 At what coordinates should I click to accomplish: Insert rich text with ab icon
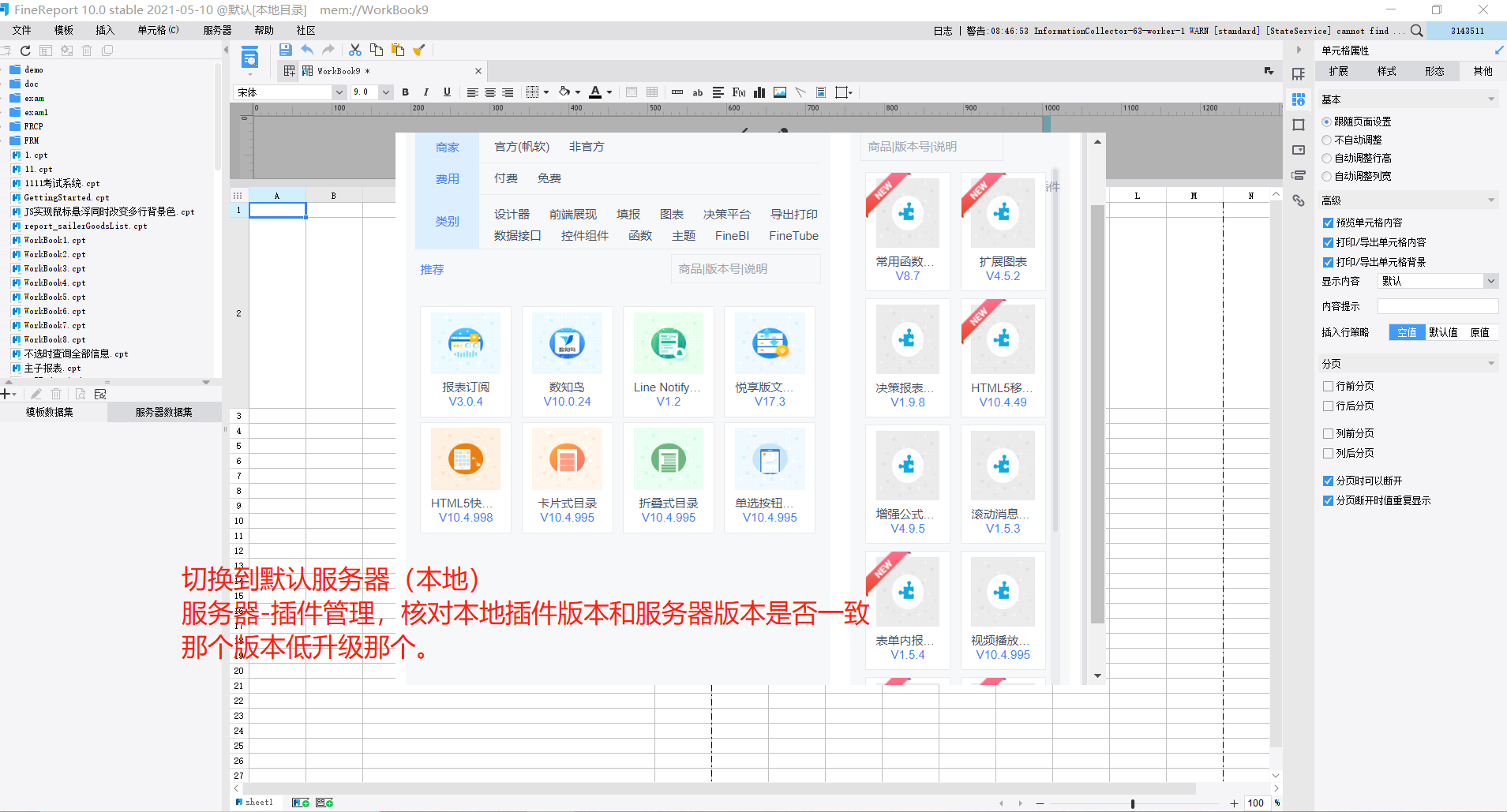(x=698, y=92)
